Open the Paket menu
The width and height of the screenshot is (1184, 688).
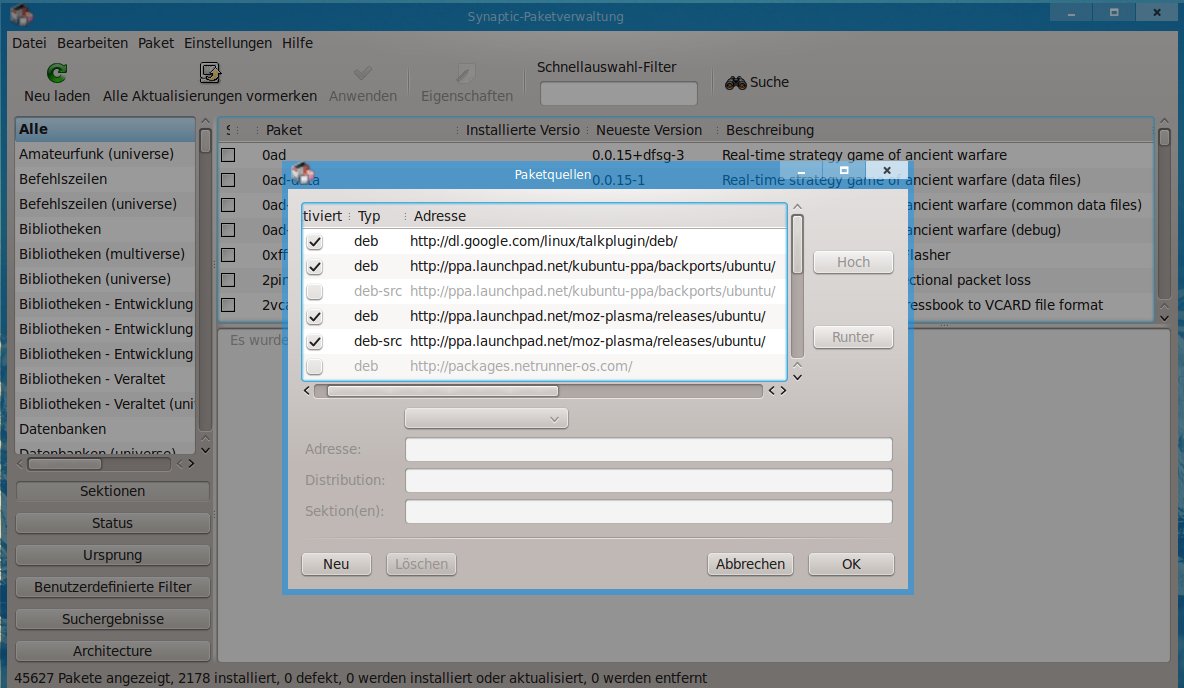pyautogui.click(x=156, y=43)
